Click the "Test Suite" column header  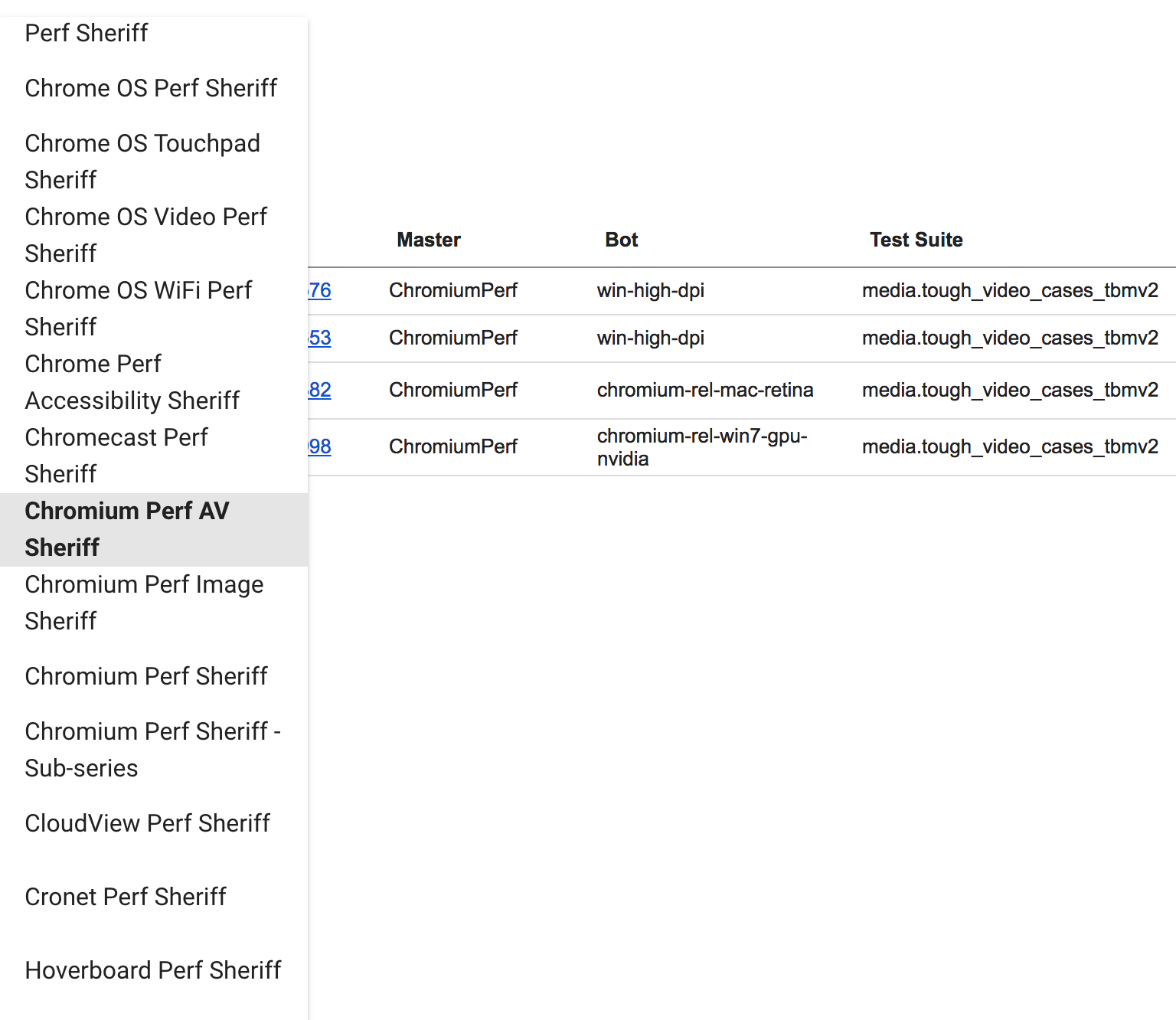coord(916,240)
